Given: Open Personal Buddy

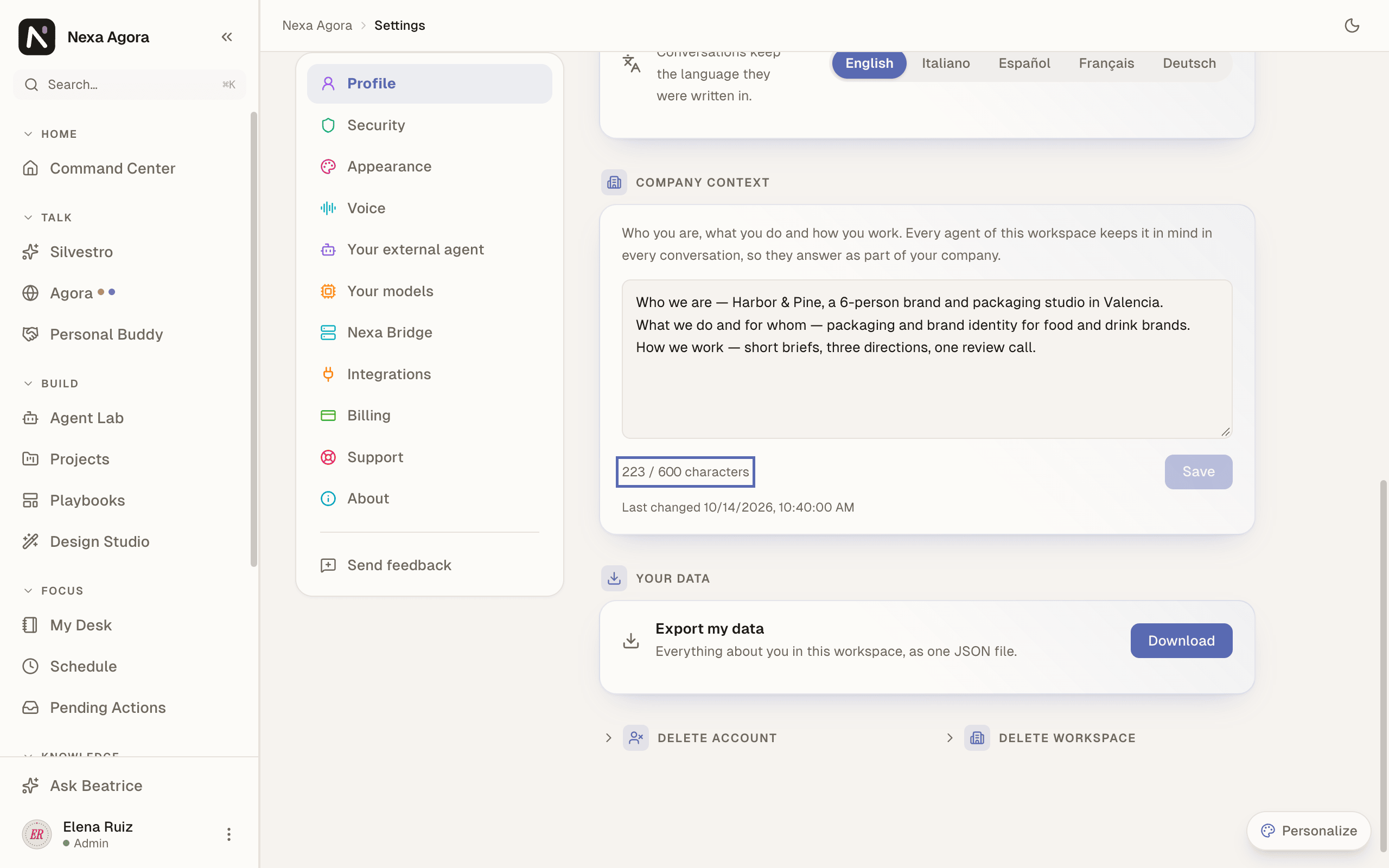Looking at the screenshot, I should click(x=130, y=334).
